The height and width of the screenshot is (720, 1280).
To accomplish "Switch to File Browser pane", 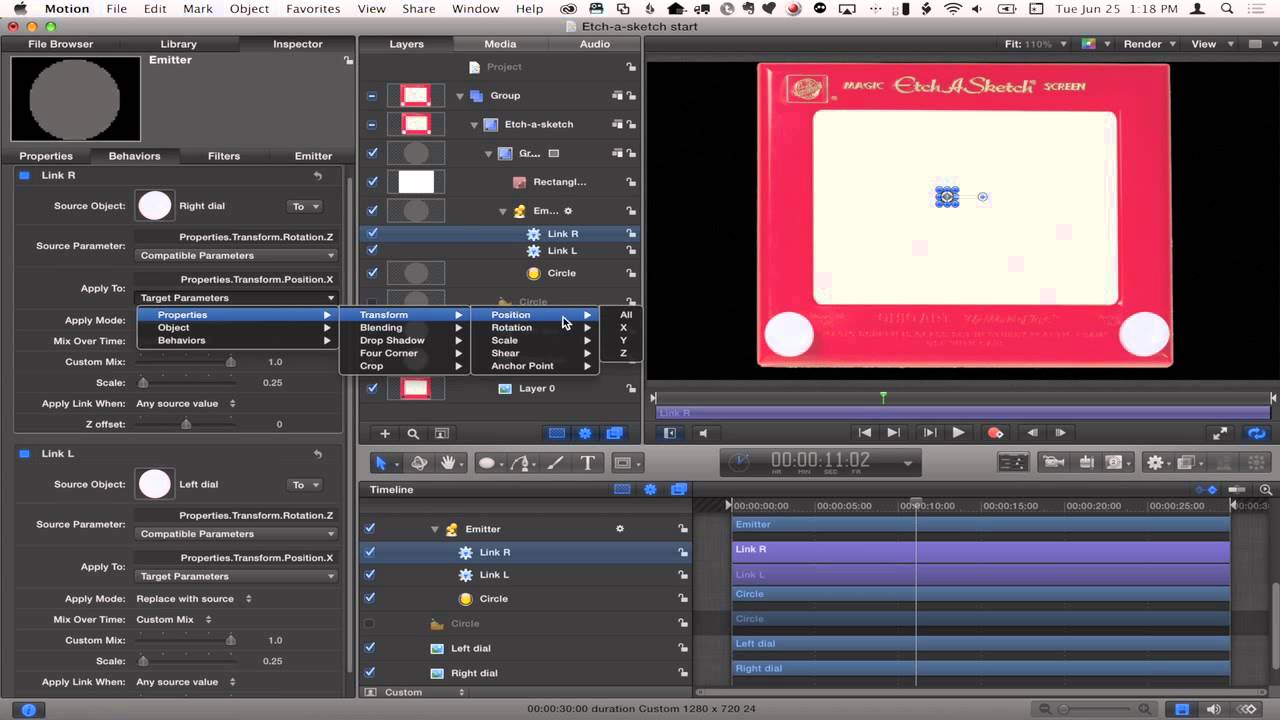I will 60,44.
